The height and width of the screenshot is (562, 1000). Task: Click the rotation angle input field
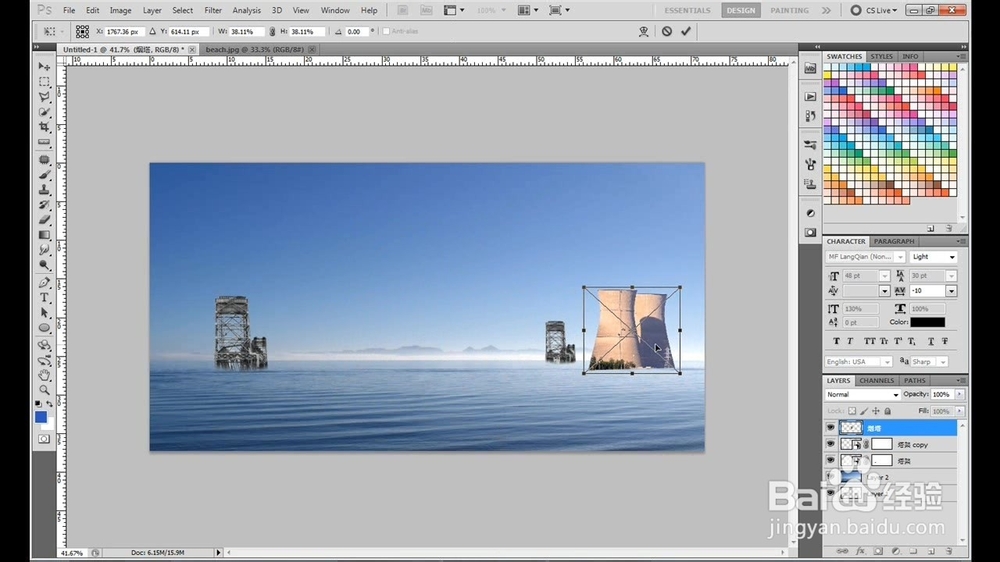coord(355,31)
